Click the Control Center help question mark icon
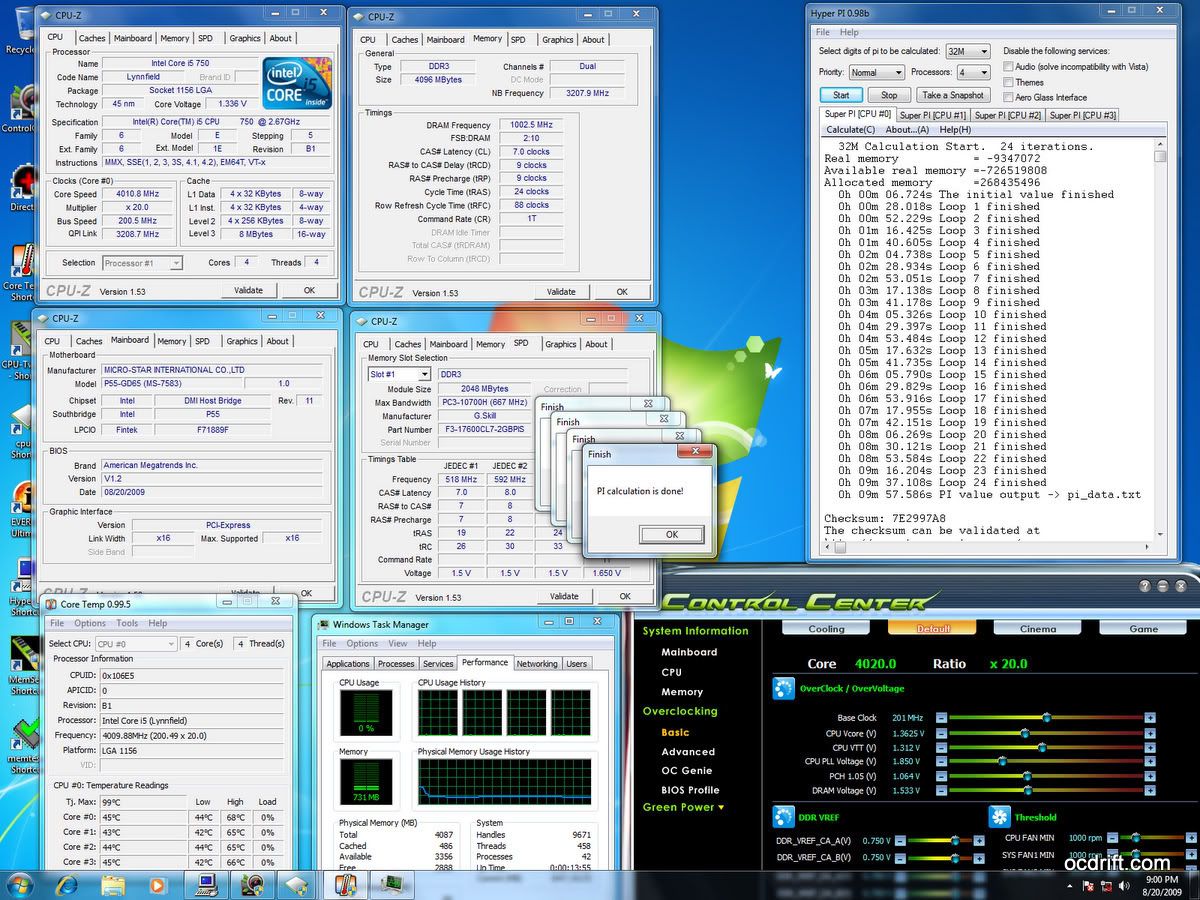This screenshot has width=1200, height=900. pyautogui.click(x=1144, y=586)
